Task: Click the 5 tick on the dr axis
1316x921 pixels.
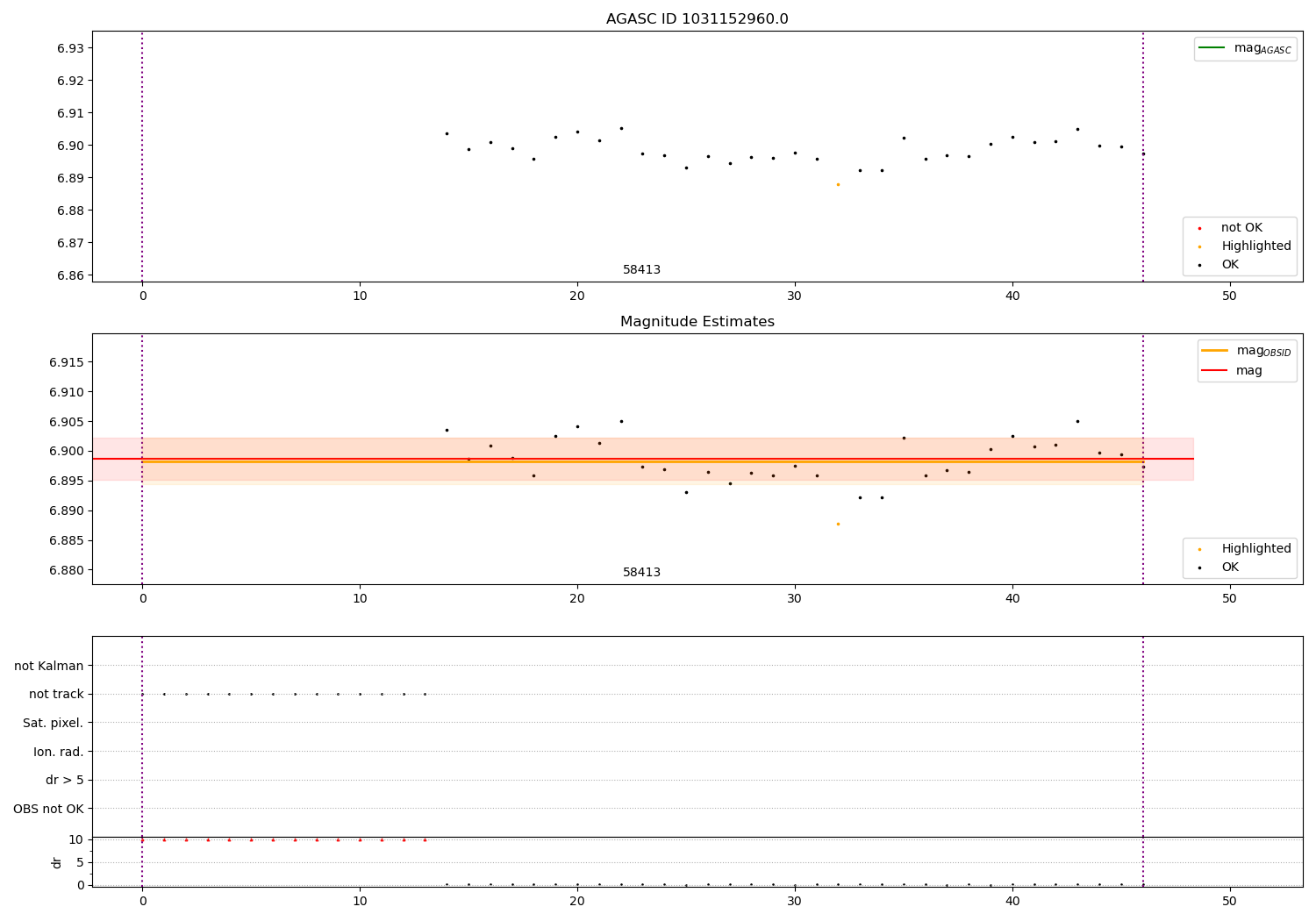Action: 80,863
